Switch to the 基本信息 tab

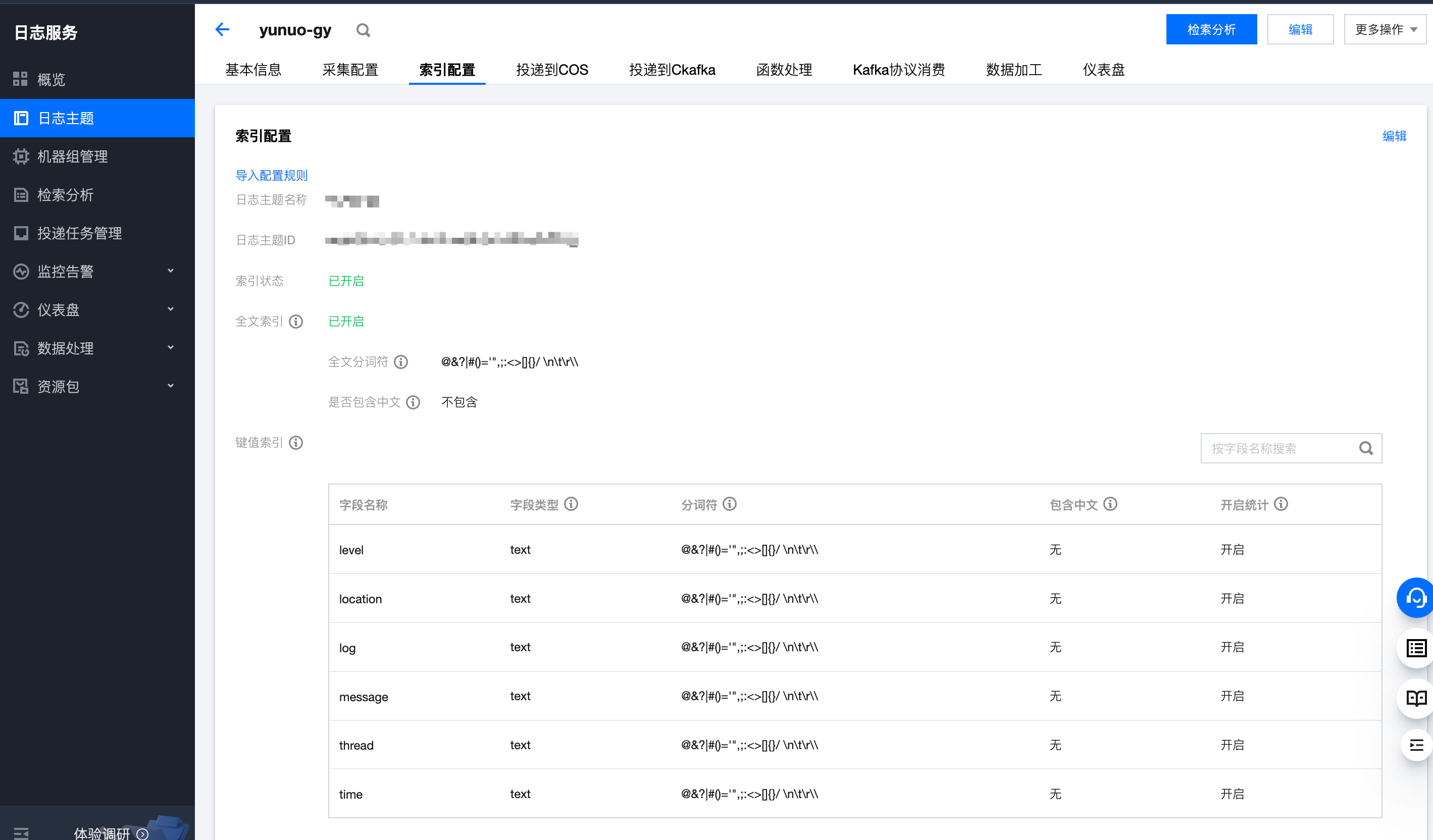(x=253, y=69)
